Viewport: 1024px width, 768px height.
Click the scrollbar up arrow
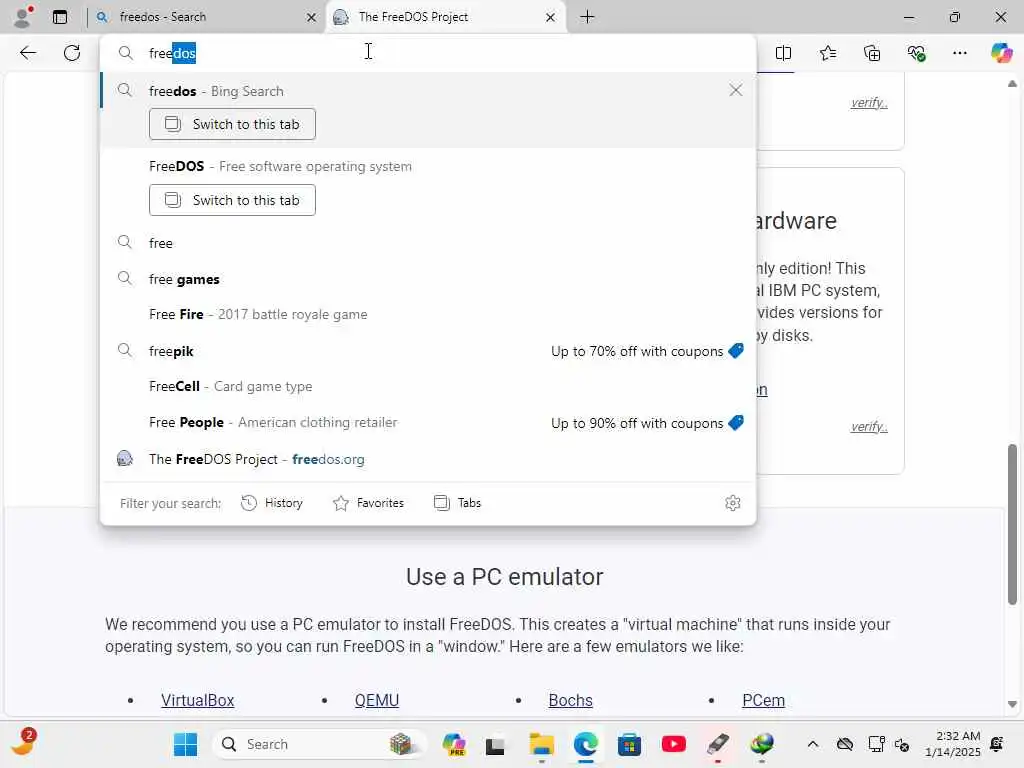[x=1012, y=84]
